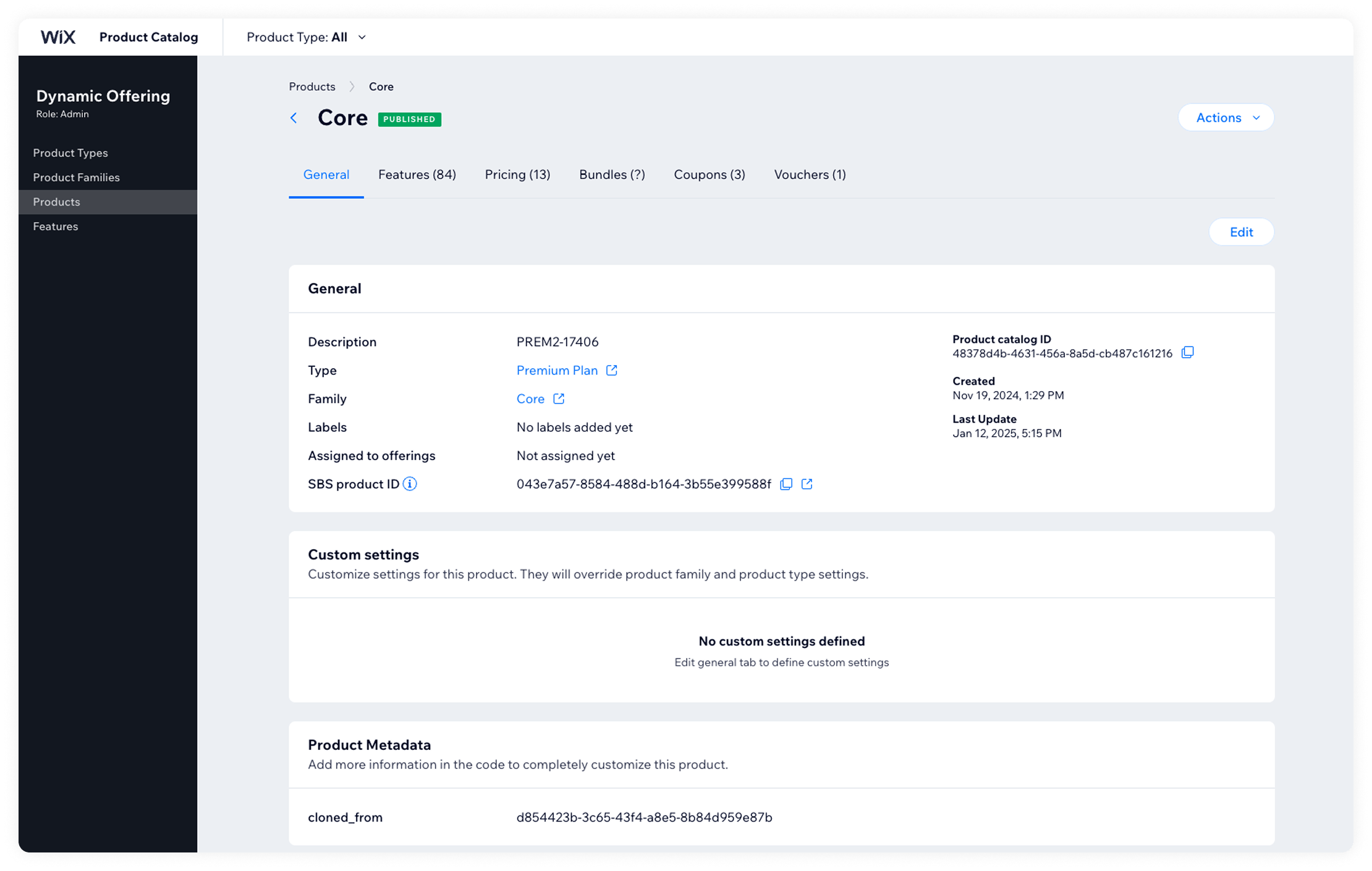Show info tooltip for SBS product ID
The image size is (1372, 871).
pyautogui.click(x=410, y=484)
